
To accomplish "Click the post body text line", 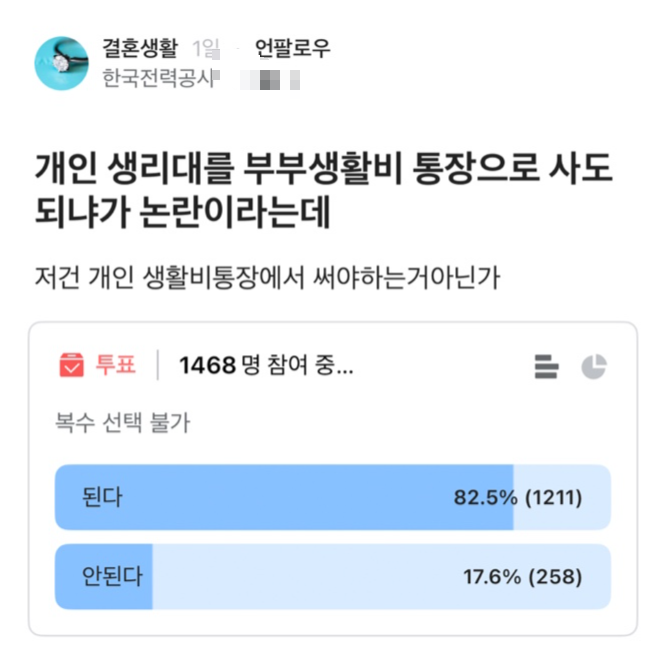I will pos(267,276).
